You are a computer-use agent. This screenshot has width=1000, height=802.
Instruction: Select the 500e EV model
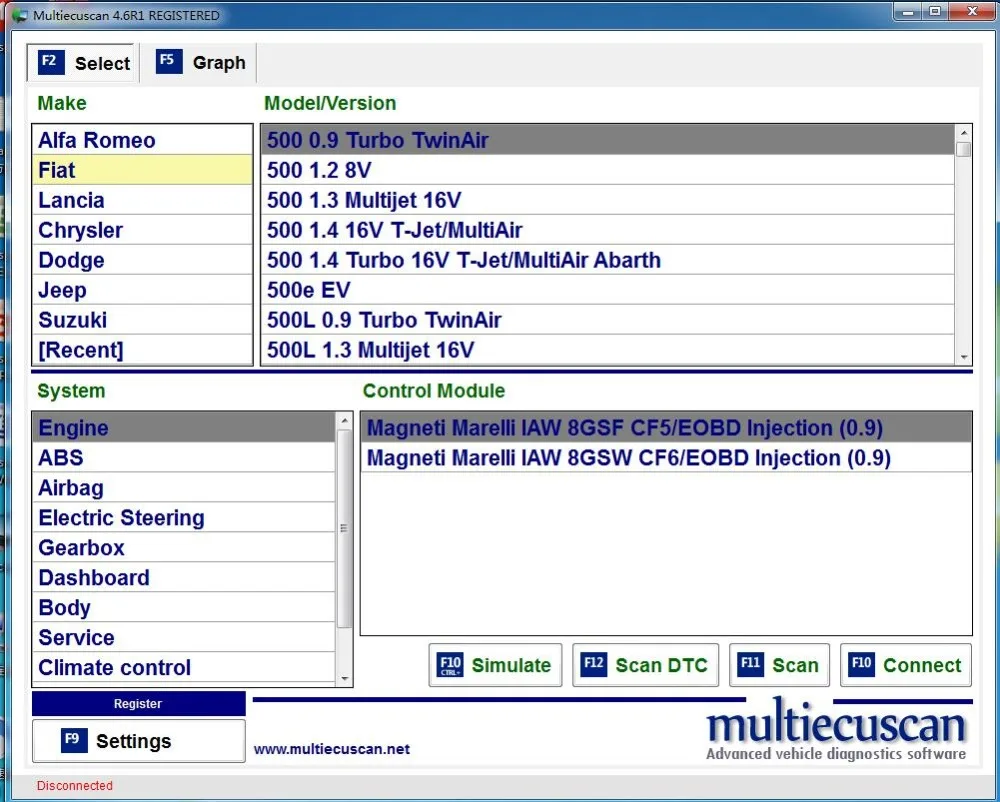(608, 290)
